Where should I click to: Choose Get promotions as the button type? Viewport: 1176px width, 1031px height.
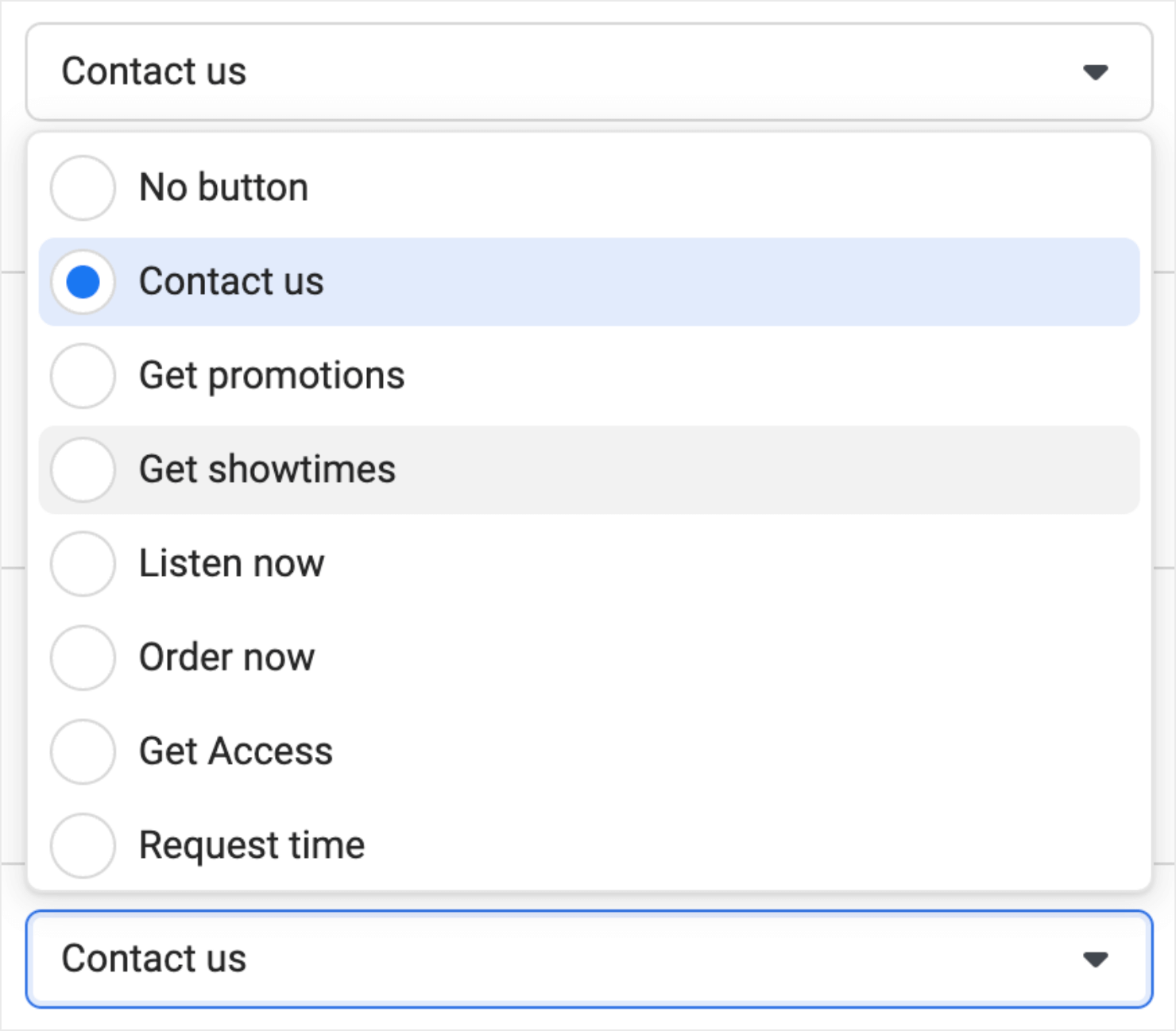tap(270, 376)
